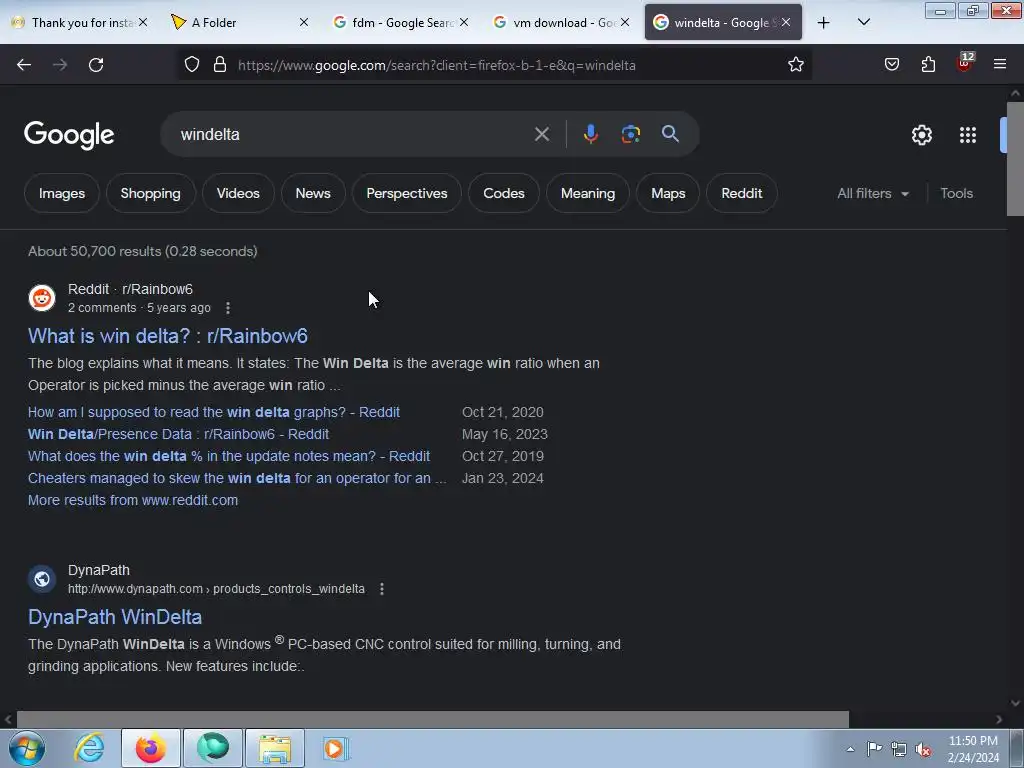Viewport: 1024px width, 768px height.
Task: Go to Google home via logo
Action: pos(69,135)
